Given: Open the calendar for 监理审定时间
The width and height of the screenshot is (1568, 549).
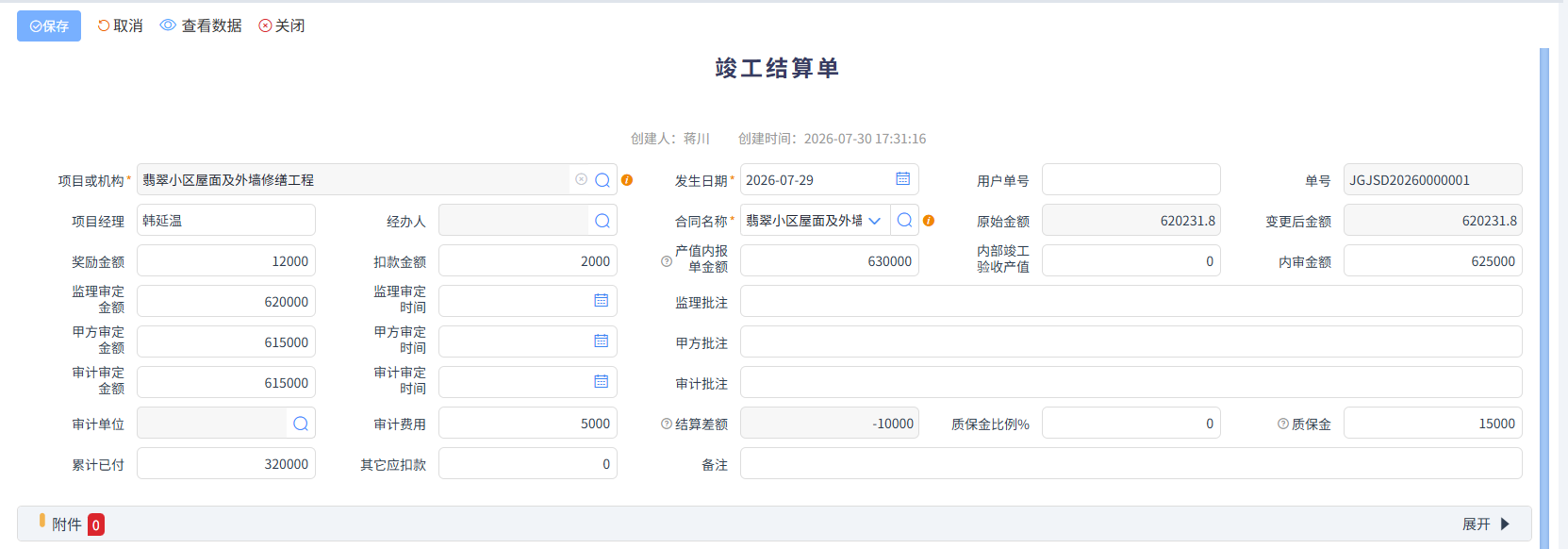Looking at the screenshot, I should coord(601,300).
